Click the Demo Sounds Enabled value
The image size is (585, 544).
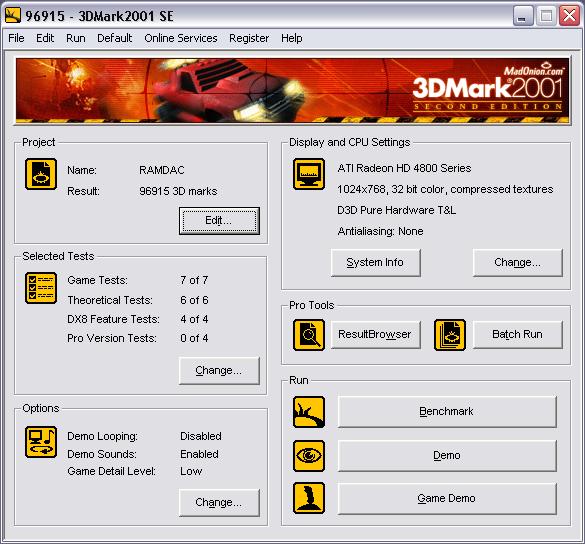tap(199, 454)
